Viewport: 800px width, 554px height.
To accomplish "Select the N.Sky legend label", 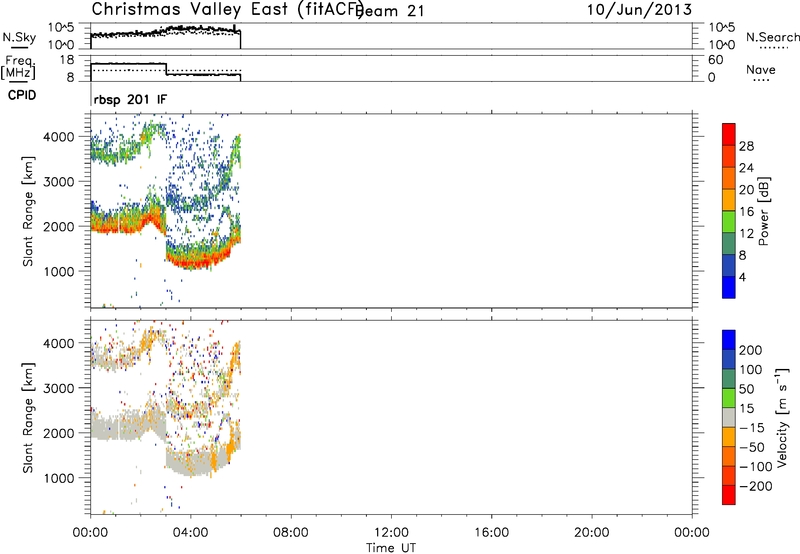I will pos(19,37).
